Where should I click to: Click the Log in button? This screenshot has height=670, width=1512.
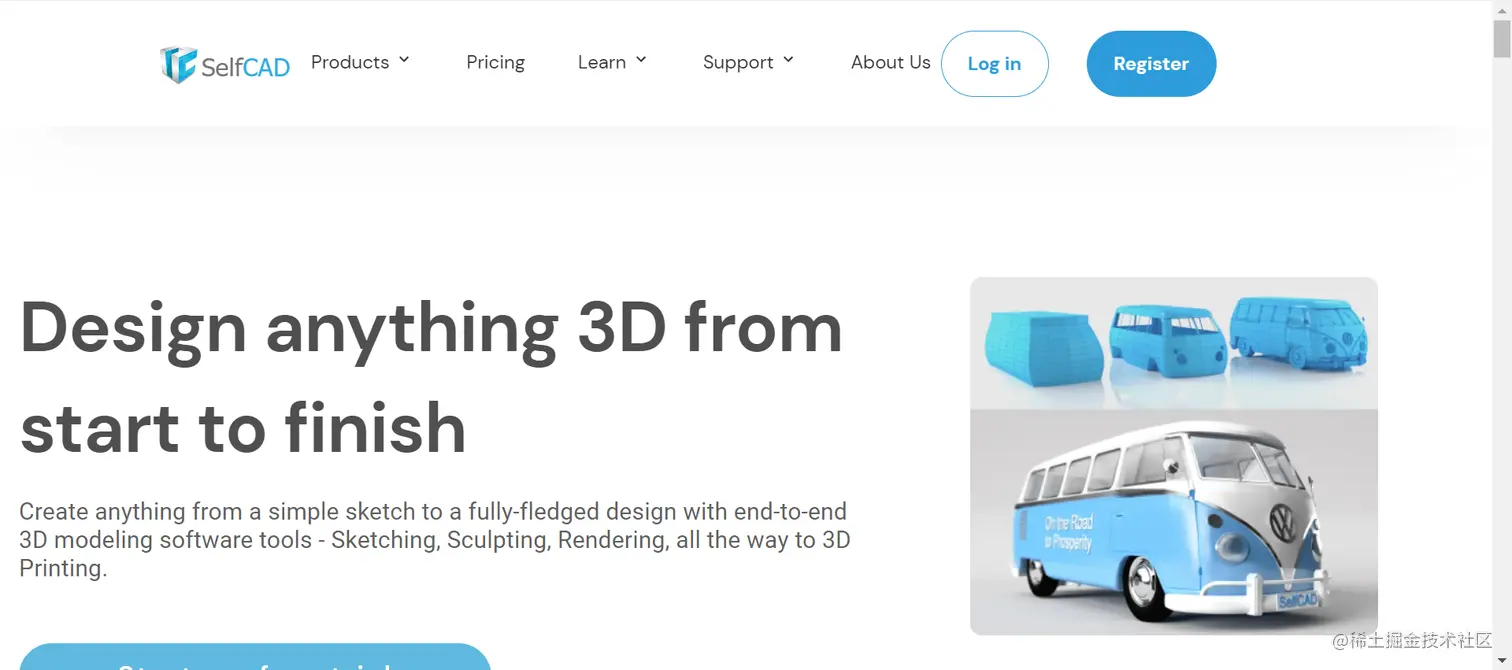[994, 64]
